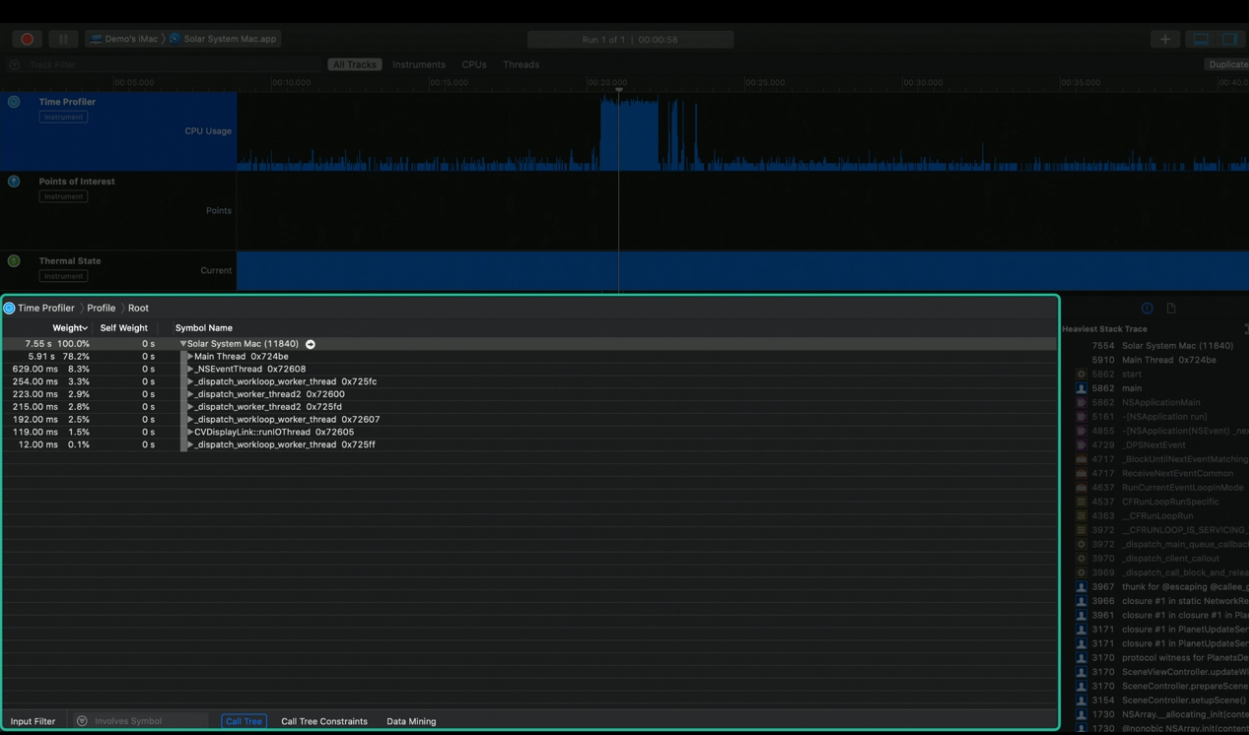Open the Time Profiler breadcrumb menu
This screenshot has height=735, width=1249.
46,308
